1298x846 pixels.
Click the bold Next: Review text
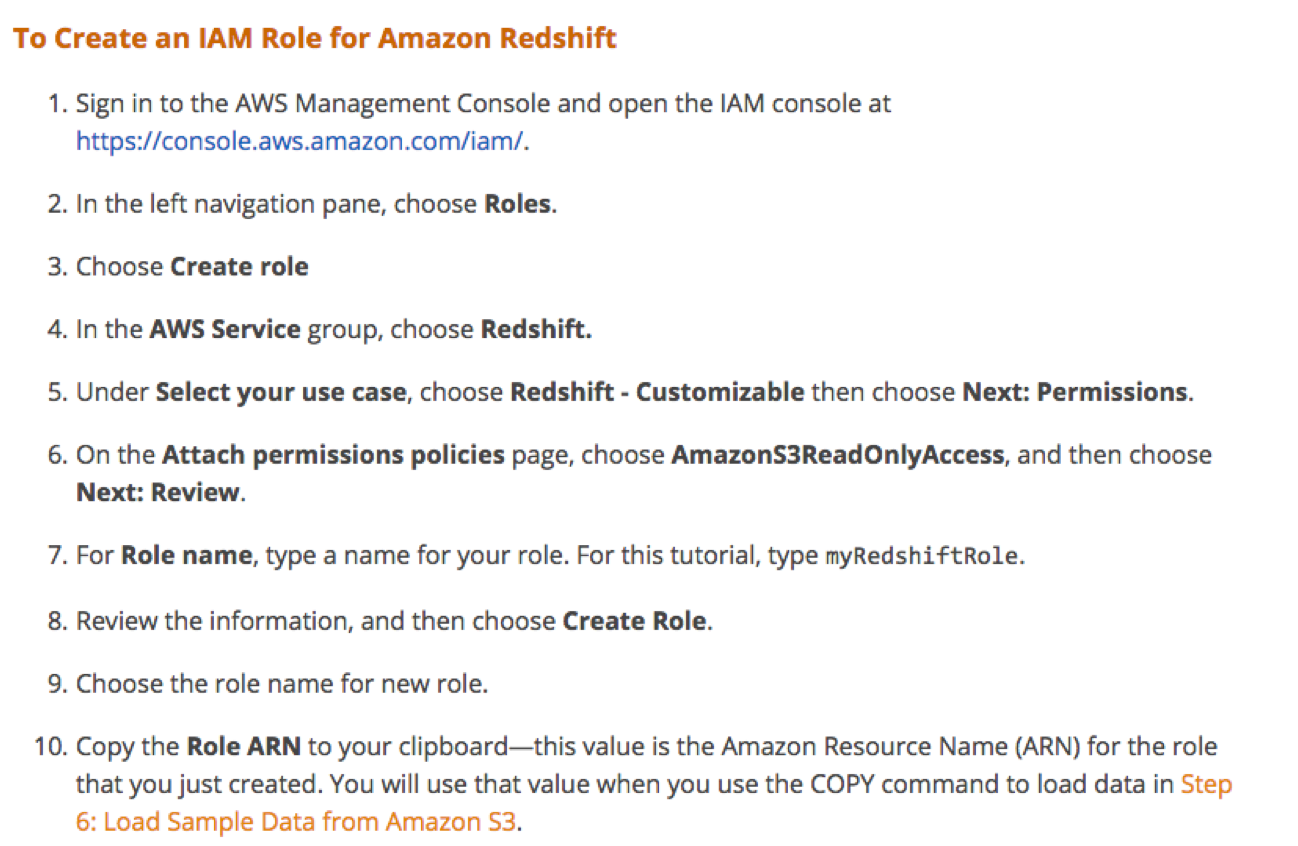pos(158,493)
